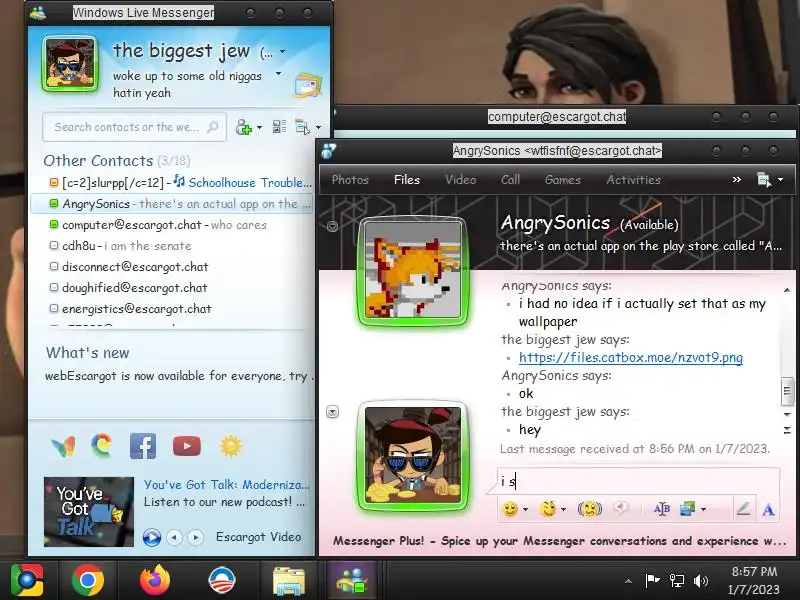Change the font with the A icon
Image resolution: width=800 pixels, height=600 pixels.
[768, 509]
